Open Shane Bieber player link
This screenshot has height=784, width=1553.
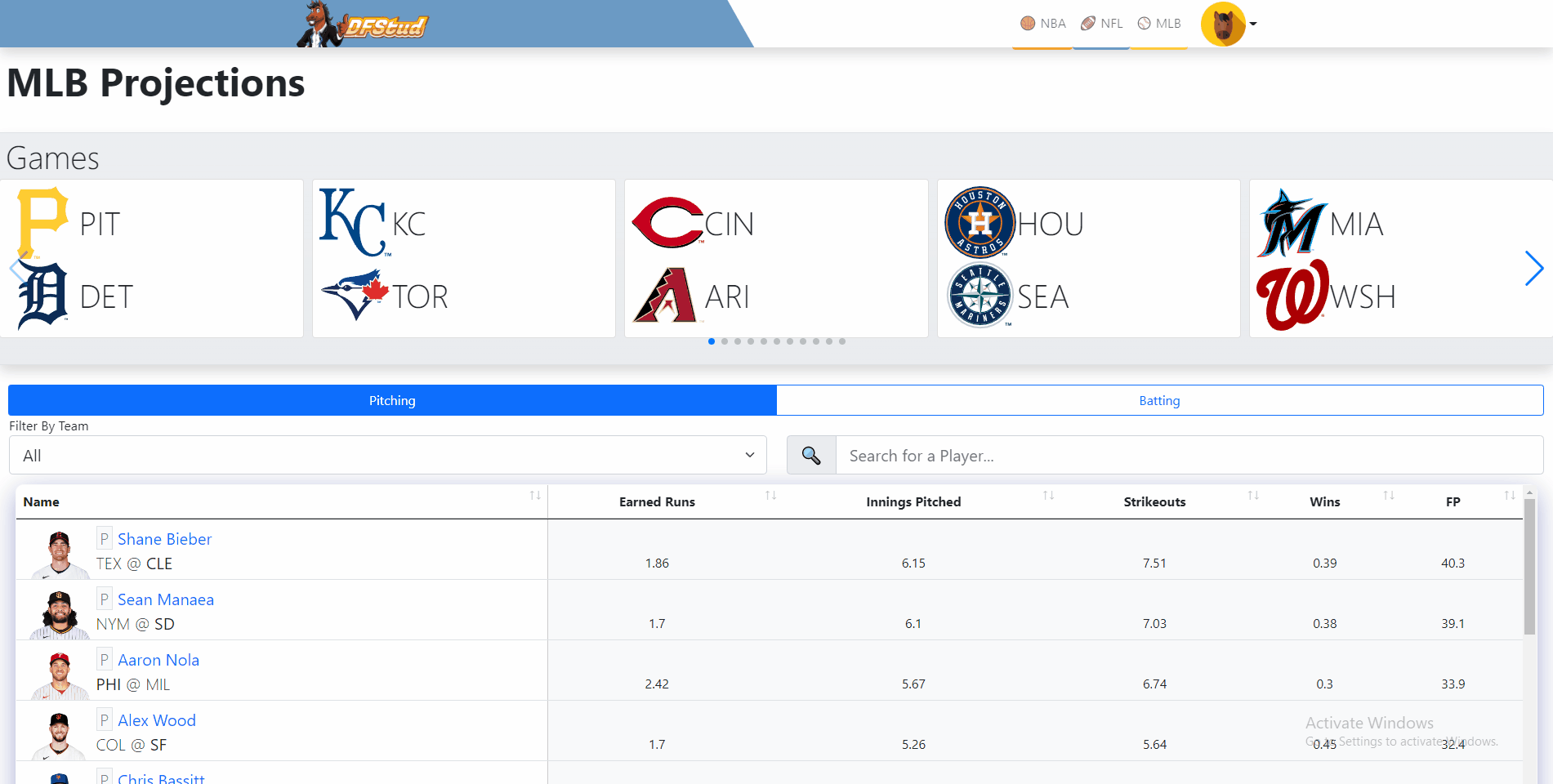tap(164, 539)
